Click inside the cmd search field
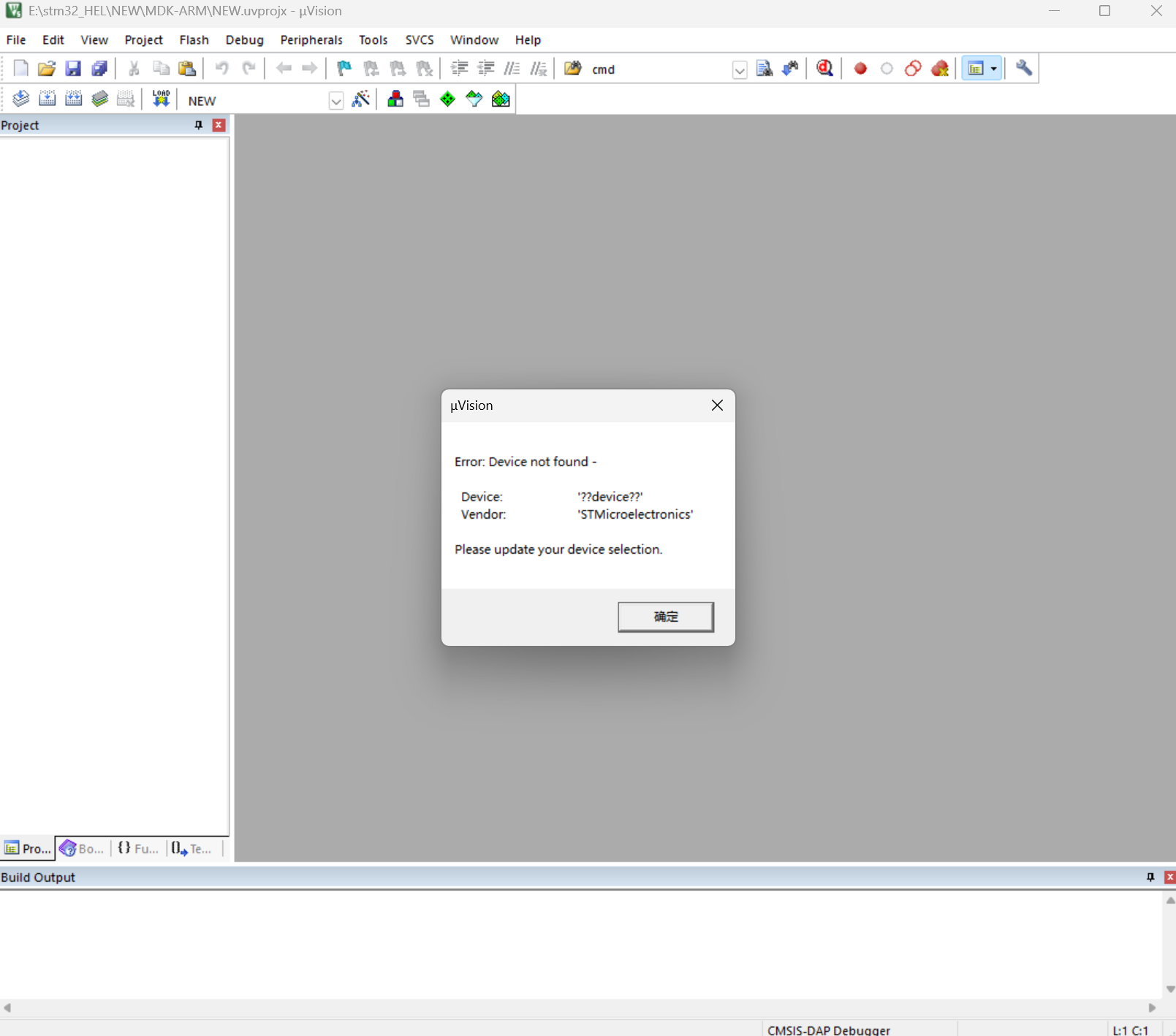Viewport: 1176px width, 1036px height. click(x=661, y=69)
